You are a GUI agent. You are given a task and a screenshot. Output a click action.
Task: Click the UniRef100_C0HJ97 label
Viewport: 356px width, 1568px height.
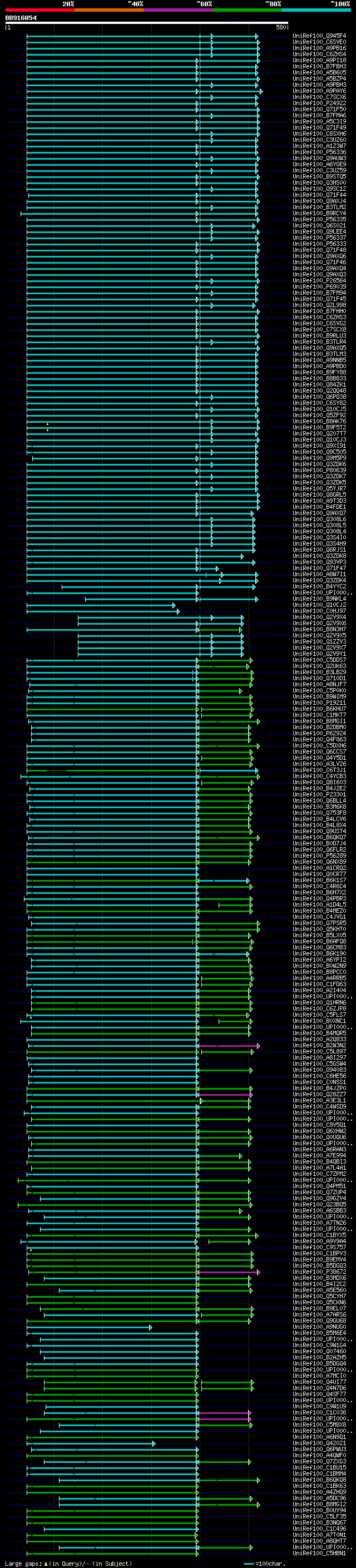(x=319, y=611)
